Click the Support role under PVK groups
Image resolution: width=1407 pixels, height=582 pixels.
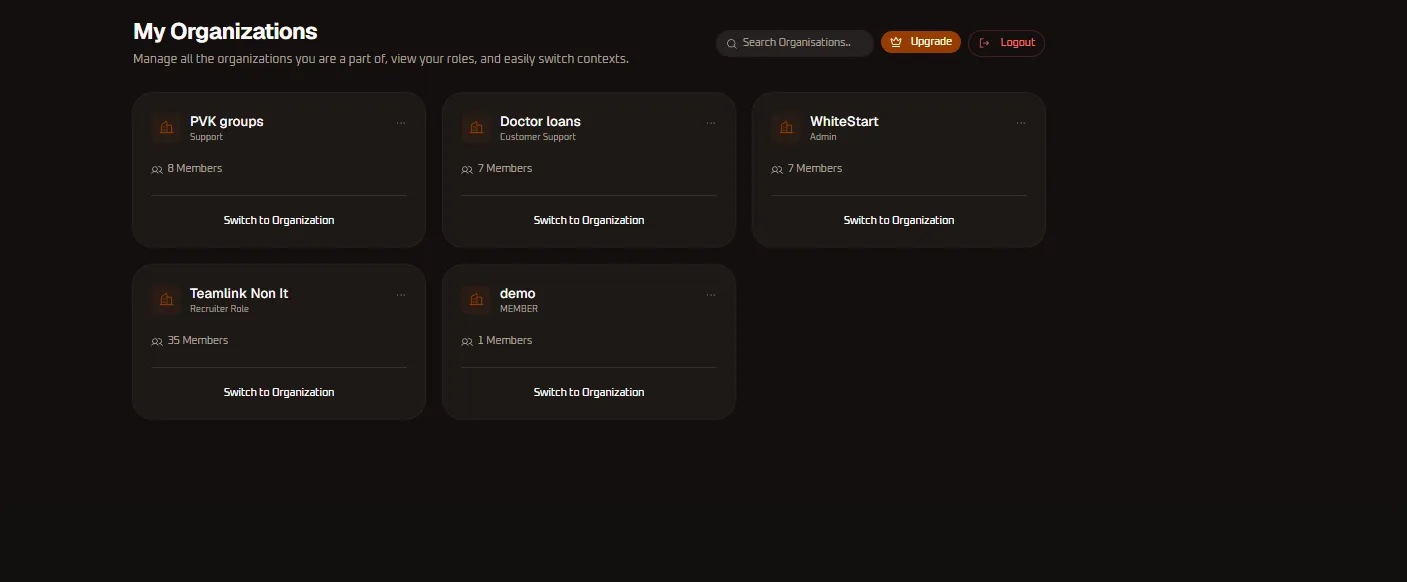click(x=206, y=137)
